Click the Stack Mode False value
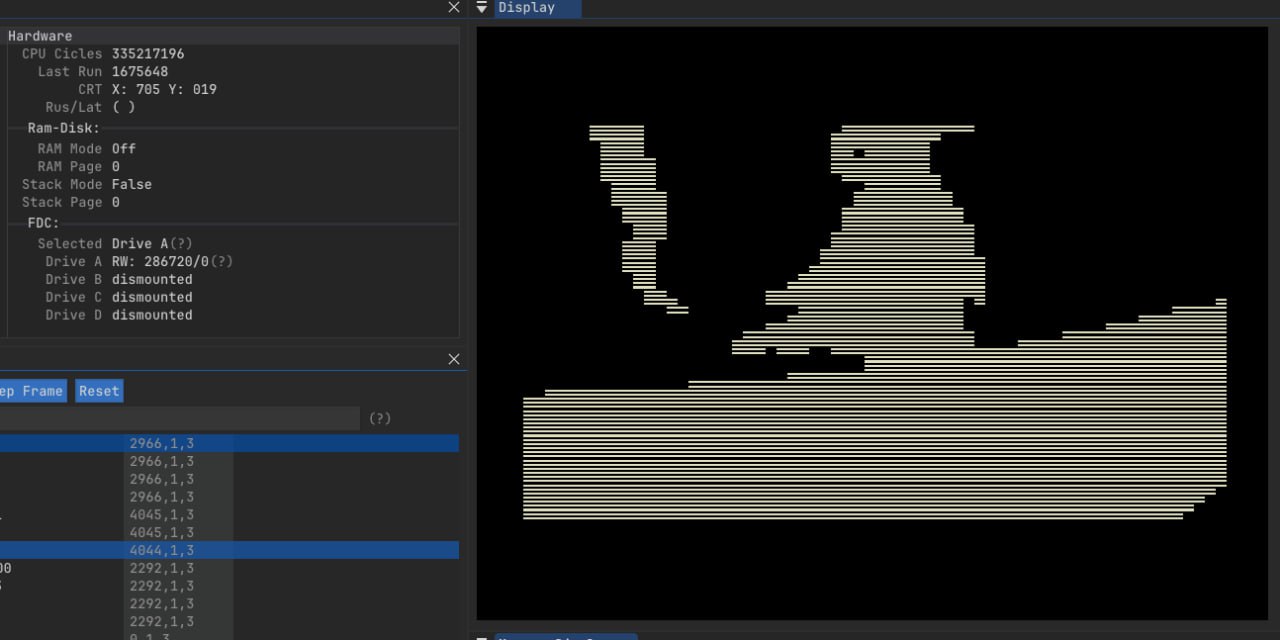Viewport: 1280px width, 640px height. tap(132, 185)
